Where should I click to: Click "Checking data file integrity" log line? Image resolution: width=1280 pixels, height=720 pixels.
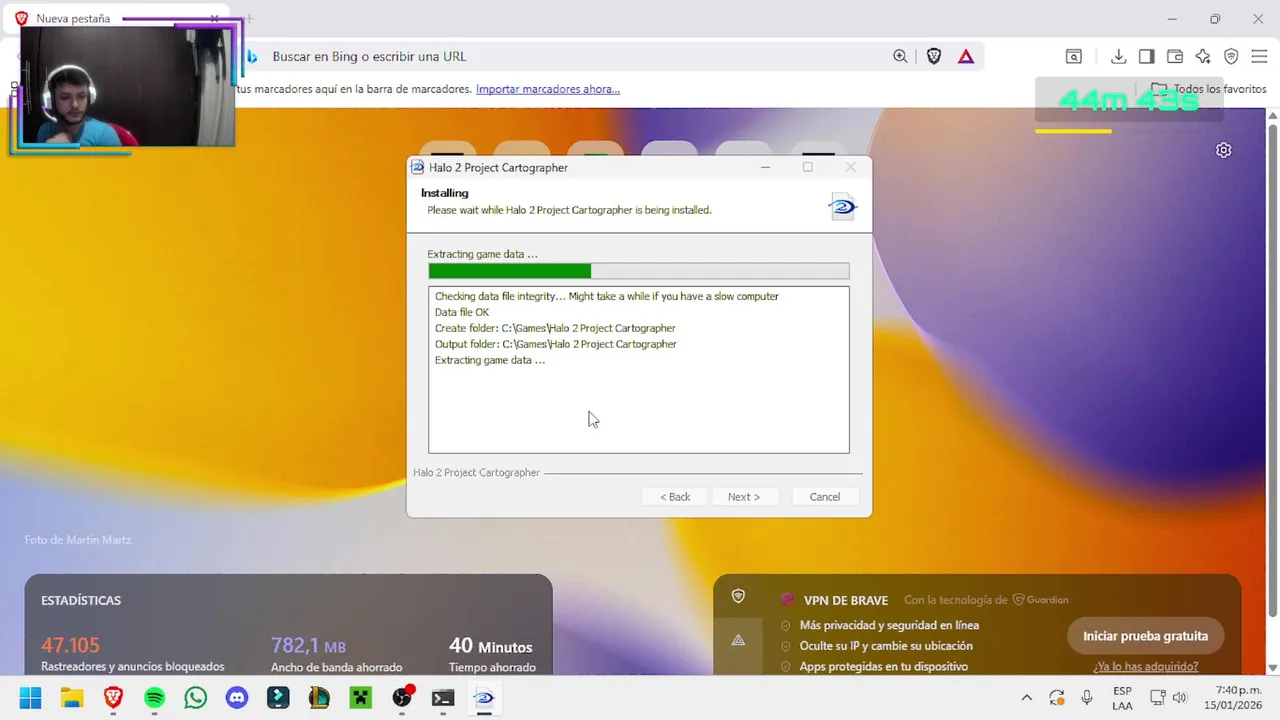(x=606, y=296)
